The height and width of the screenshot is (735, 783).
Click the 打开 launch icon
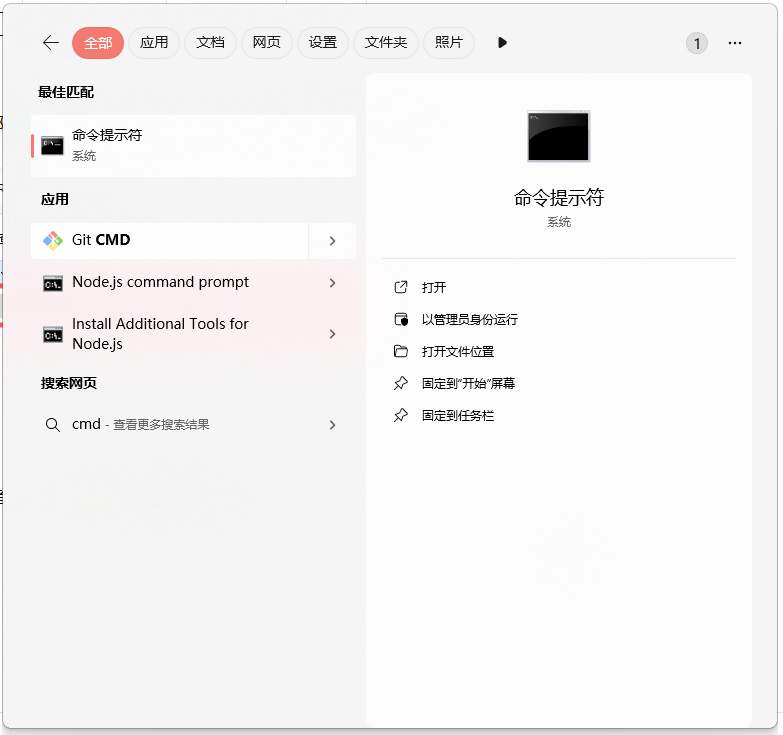[x=401, y=287]
